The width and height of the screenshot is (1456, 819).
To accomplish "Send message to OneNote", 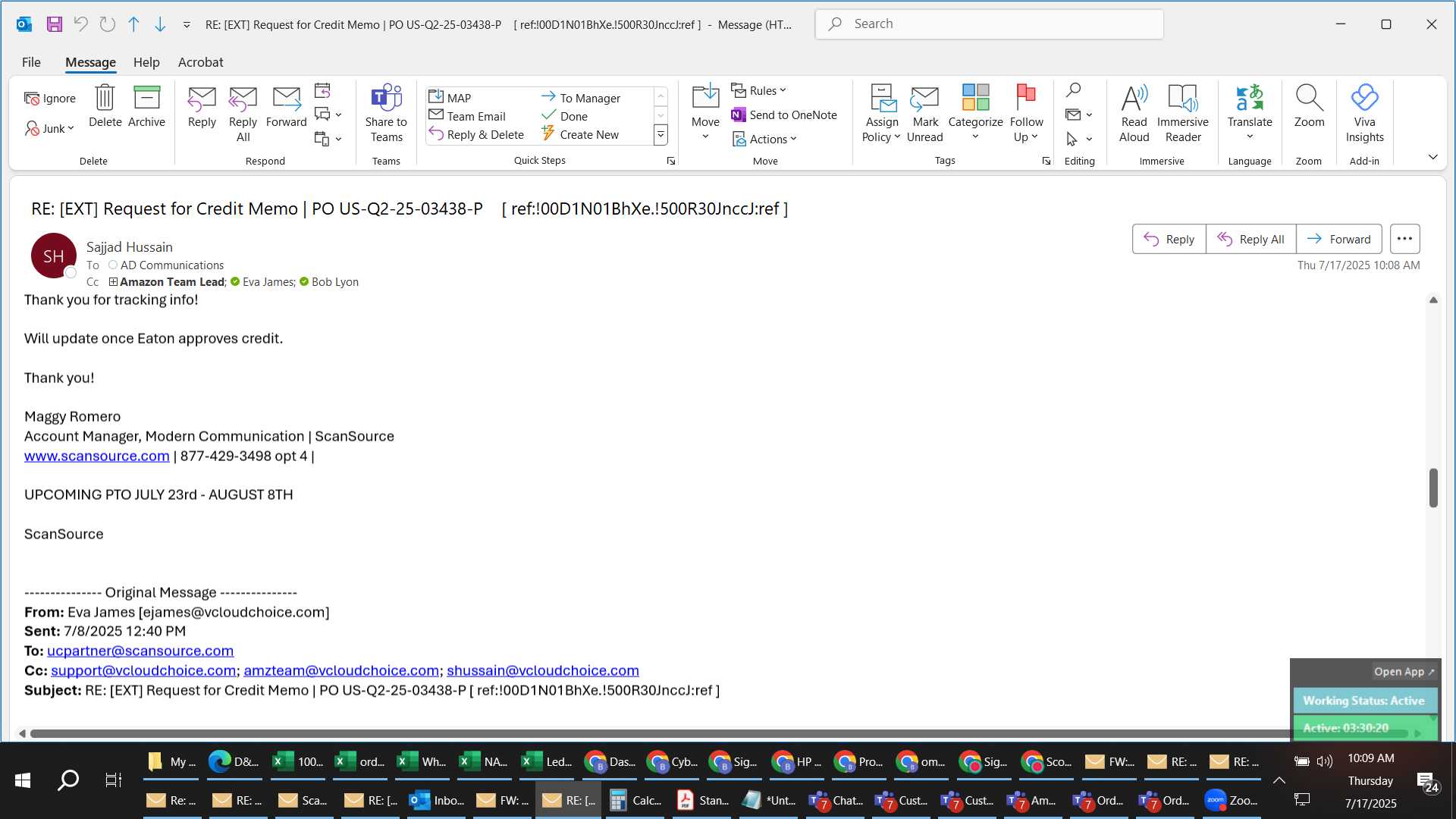I will [784, 115].
